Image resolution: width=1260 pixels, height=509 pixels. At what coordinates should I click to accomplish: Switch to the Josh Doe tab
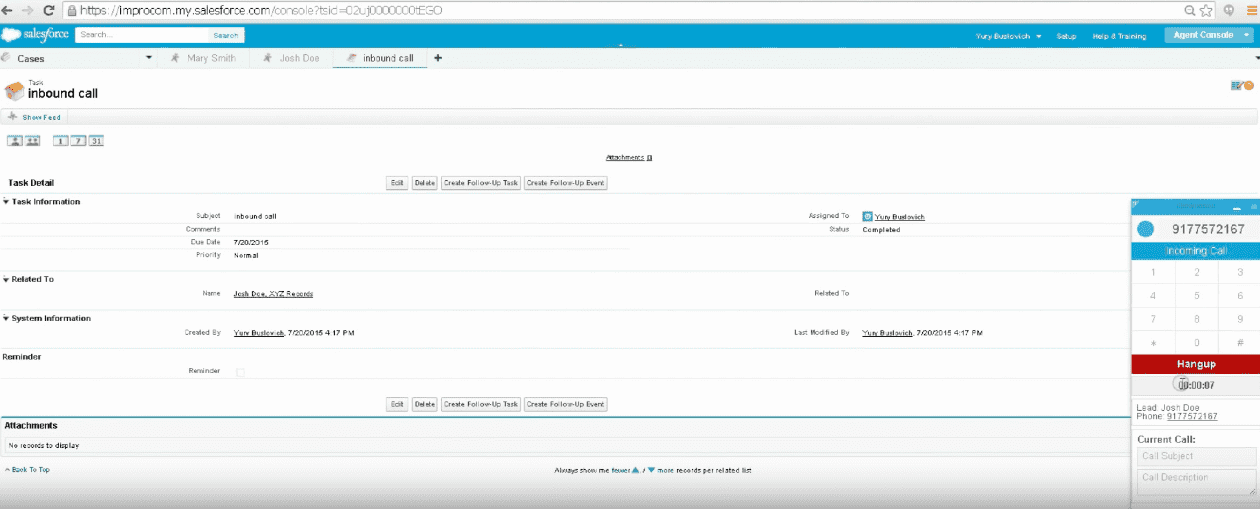point(298,58)
